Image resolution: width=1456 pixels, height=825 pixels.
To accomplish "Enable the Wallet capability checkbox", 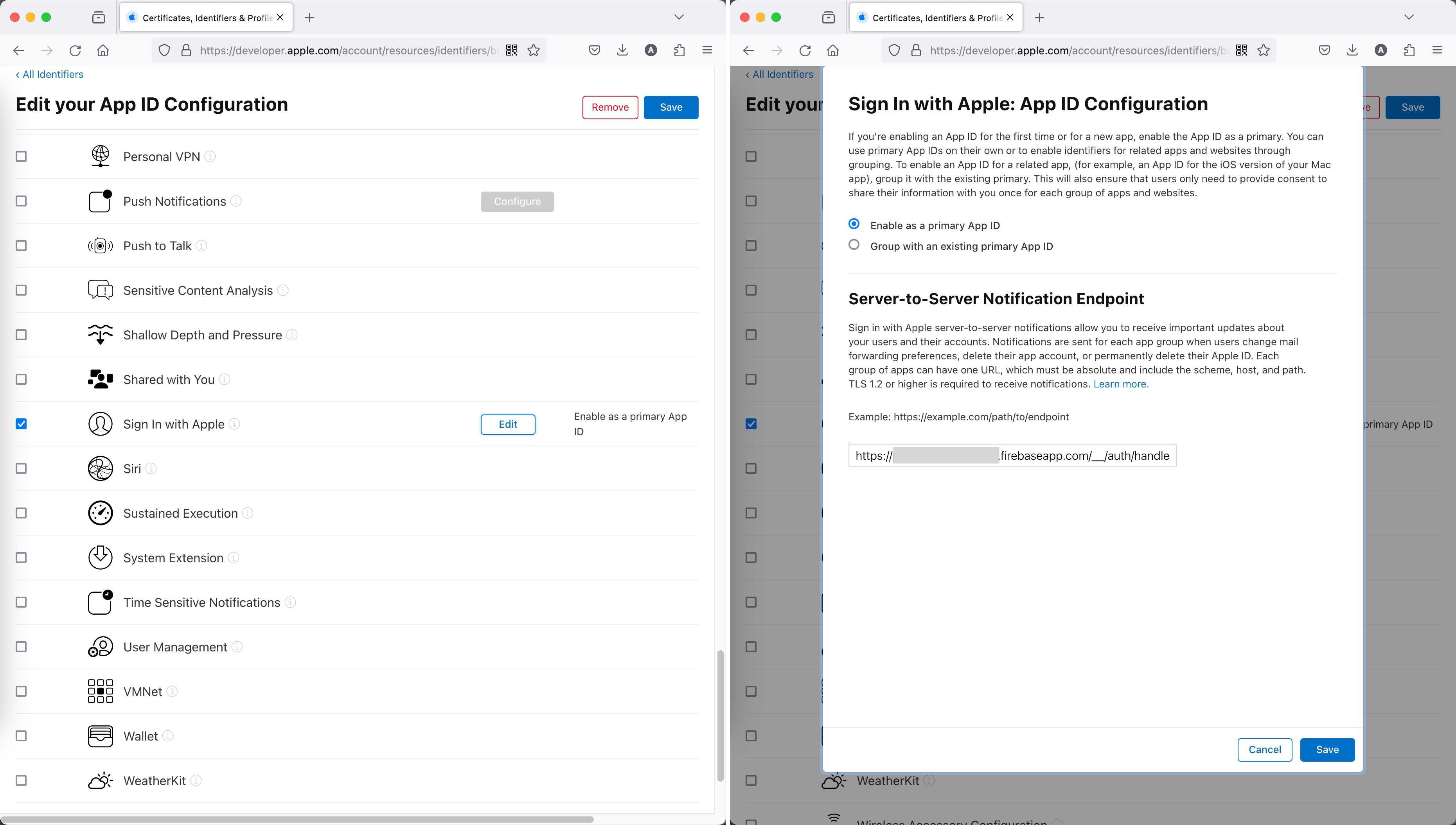I will tap(21, 736).
